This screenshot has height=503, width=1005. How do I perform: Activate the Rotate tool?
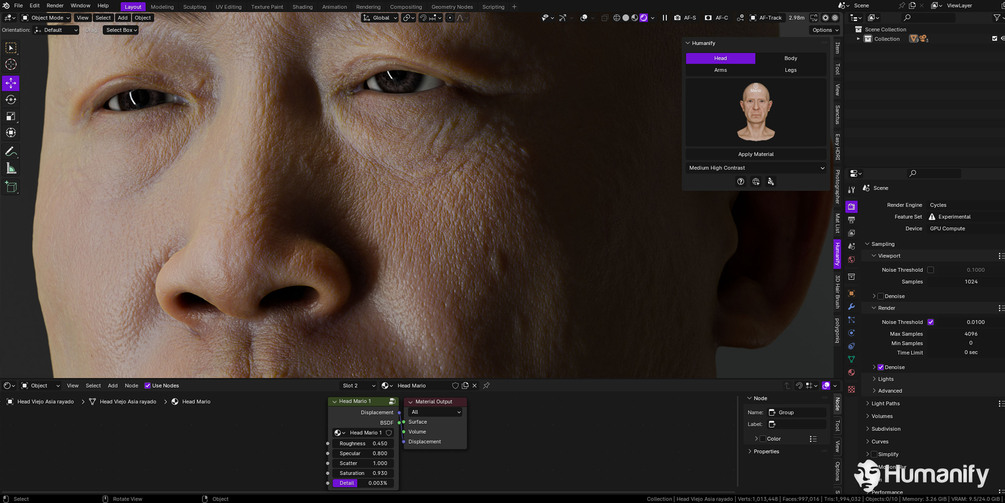coord(11,99)
